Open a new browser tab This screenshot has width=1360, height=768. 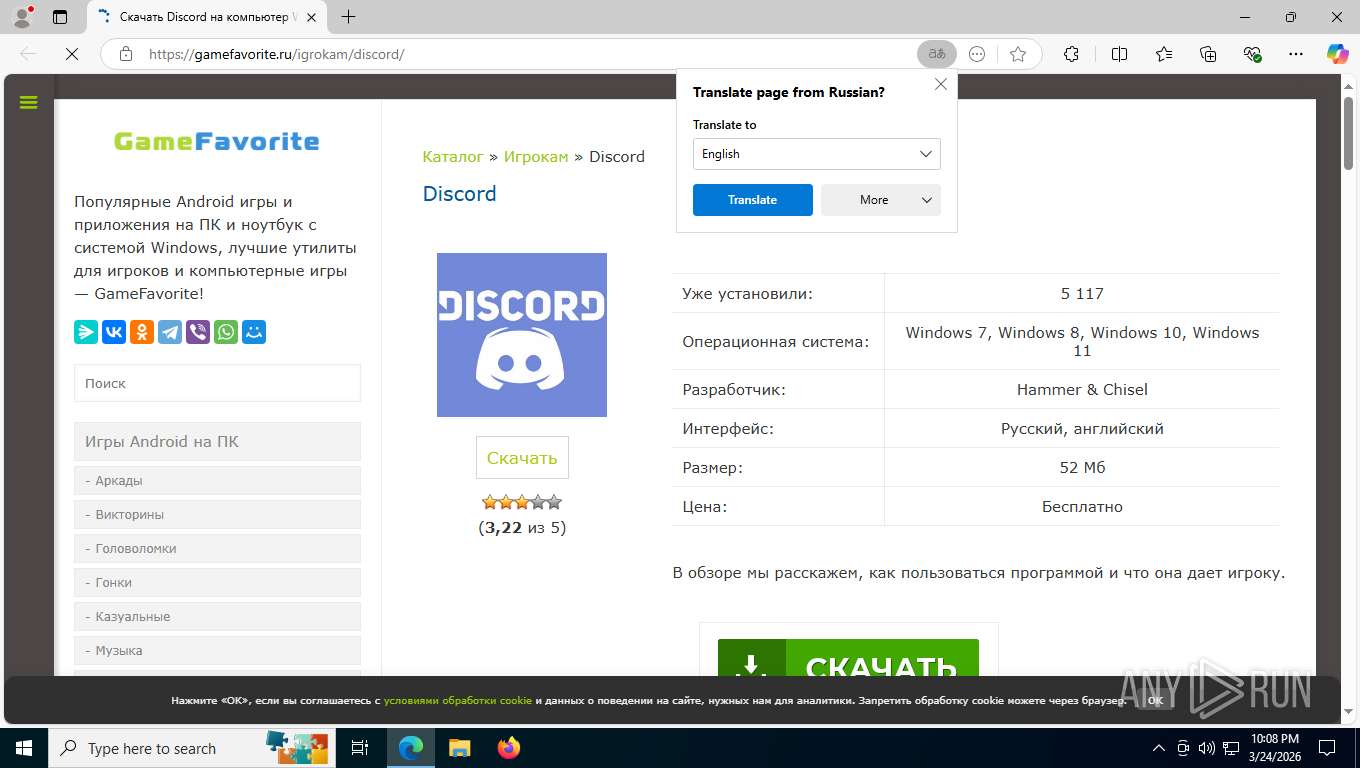(x=348, y=17)
